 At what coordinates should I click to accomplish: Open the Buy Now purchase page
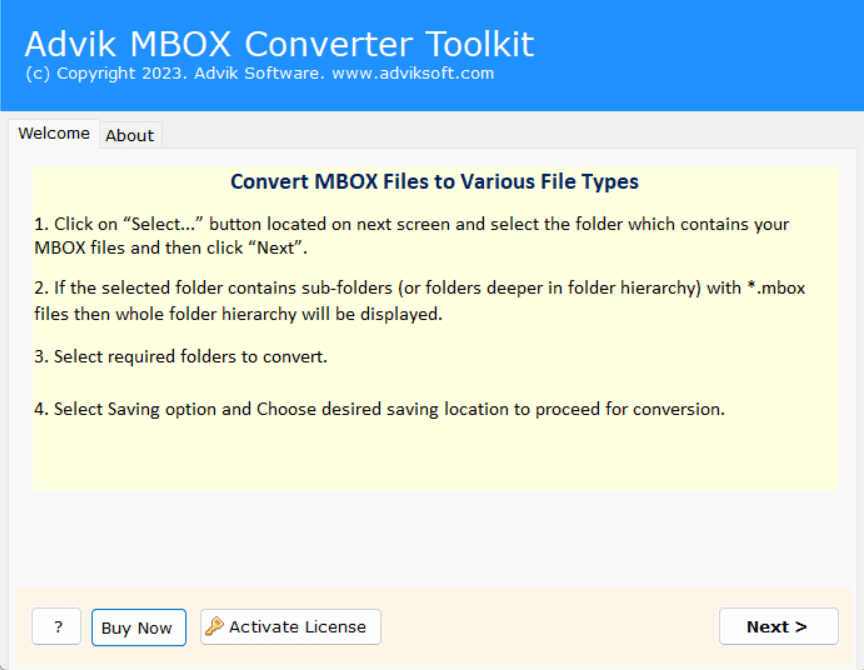[x=138, y=627]
